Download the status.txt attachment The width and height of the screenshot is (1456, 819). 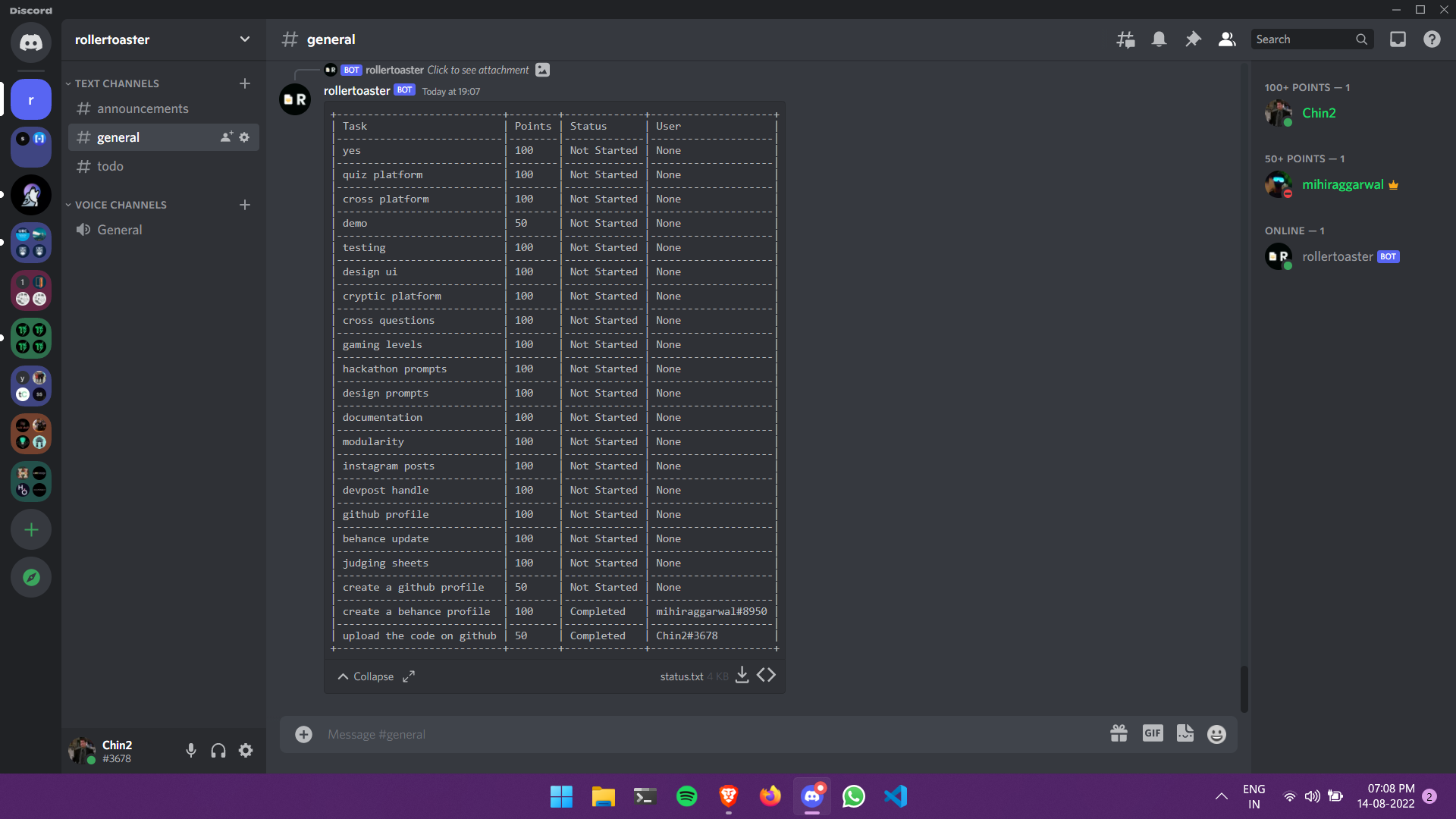pyautogui.click(x=742, y=675)
